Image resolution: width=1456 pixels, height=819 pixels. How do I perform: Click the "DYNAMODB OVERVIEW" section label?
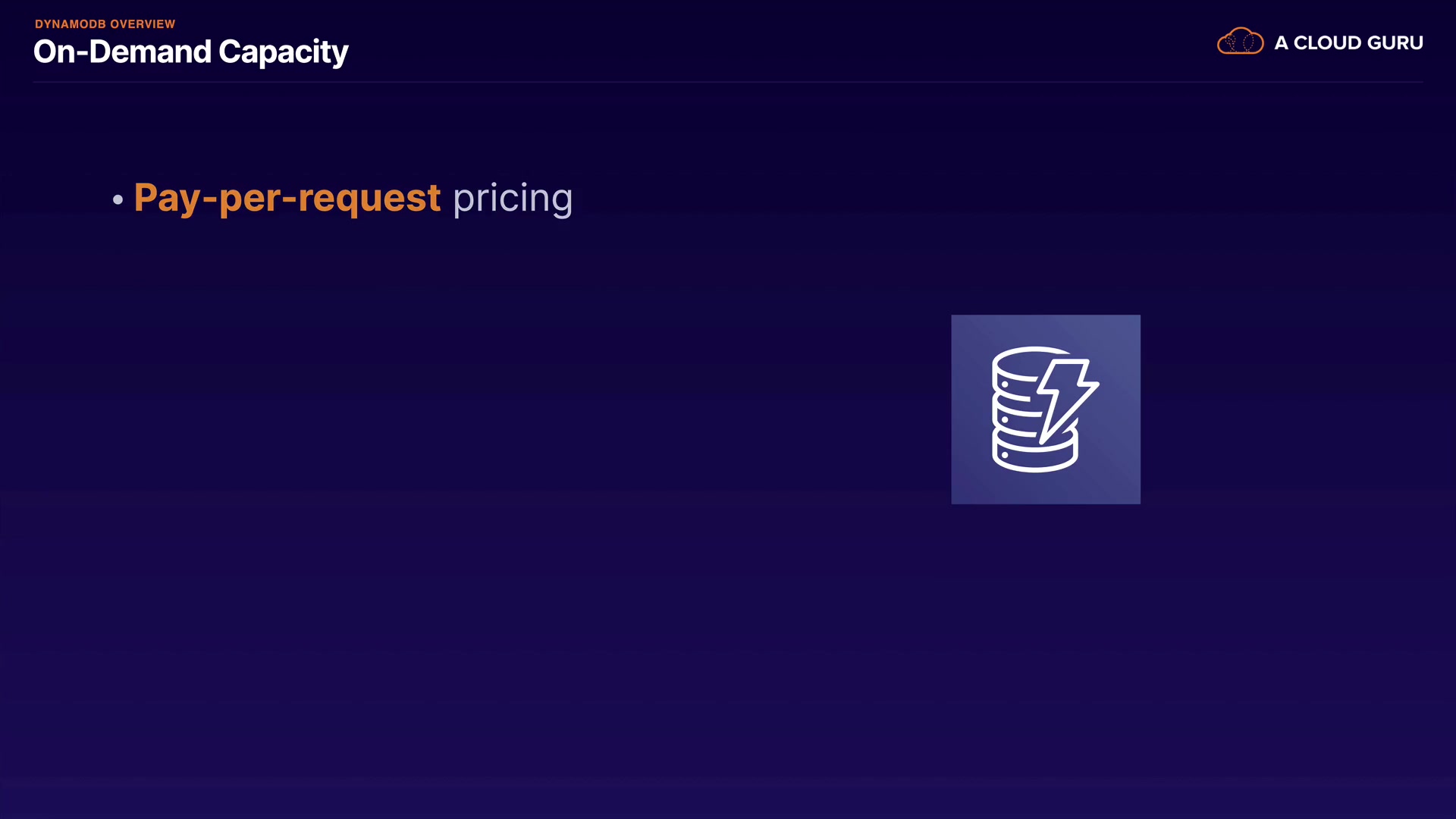click(105, 24)
